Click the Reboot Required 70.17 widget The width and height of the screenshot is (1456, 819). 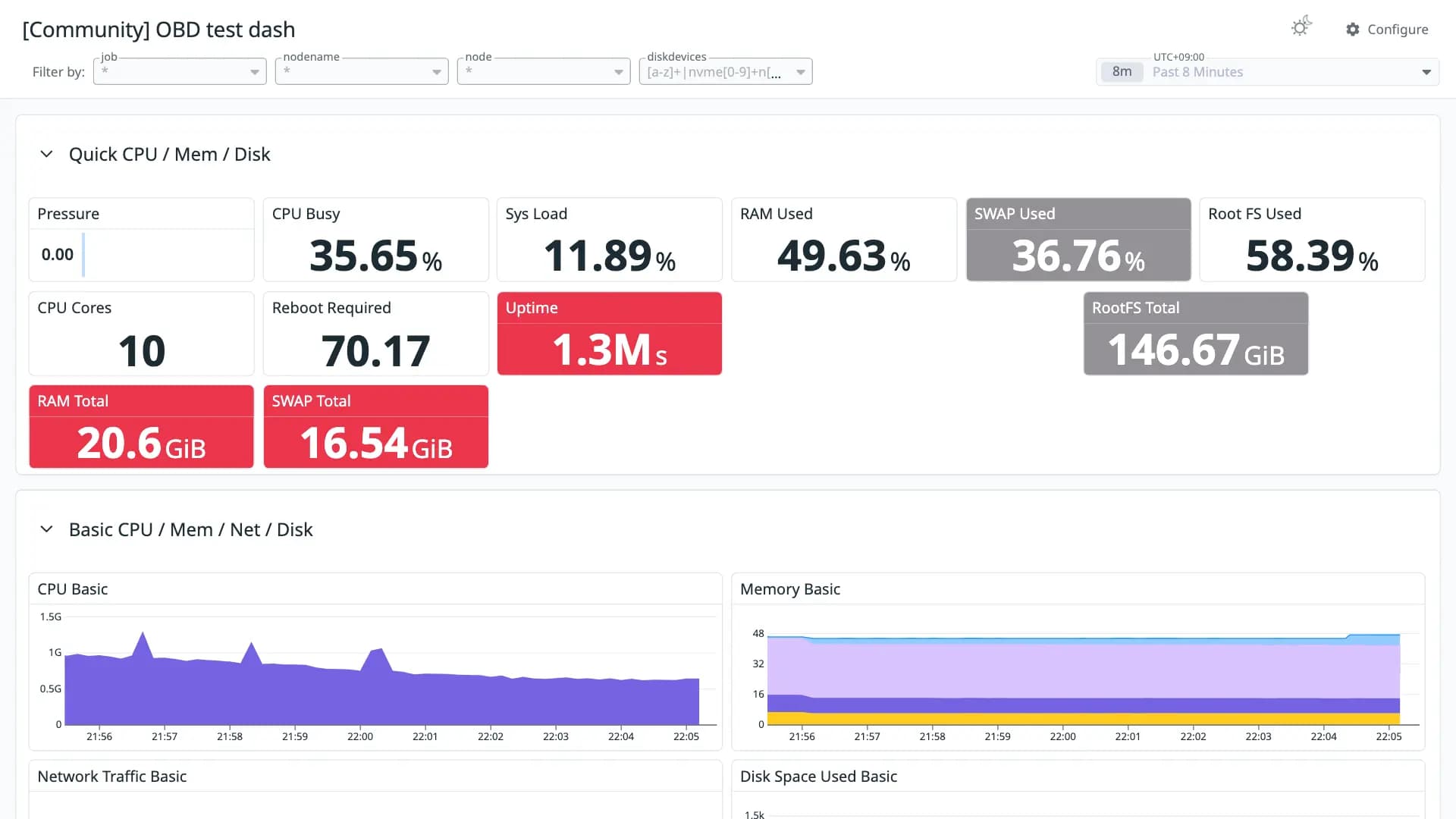click(375, 334)
